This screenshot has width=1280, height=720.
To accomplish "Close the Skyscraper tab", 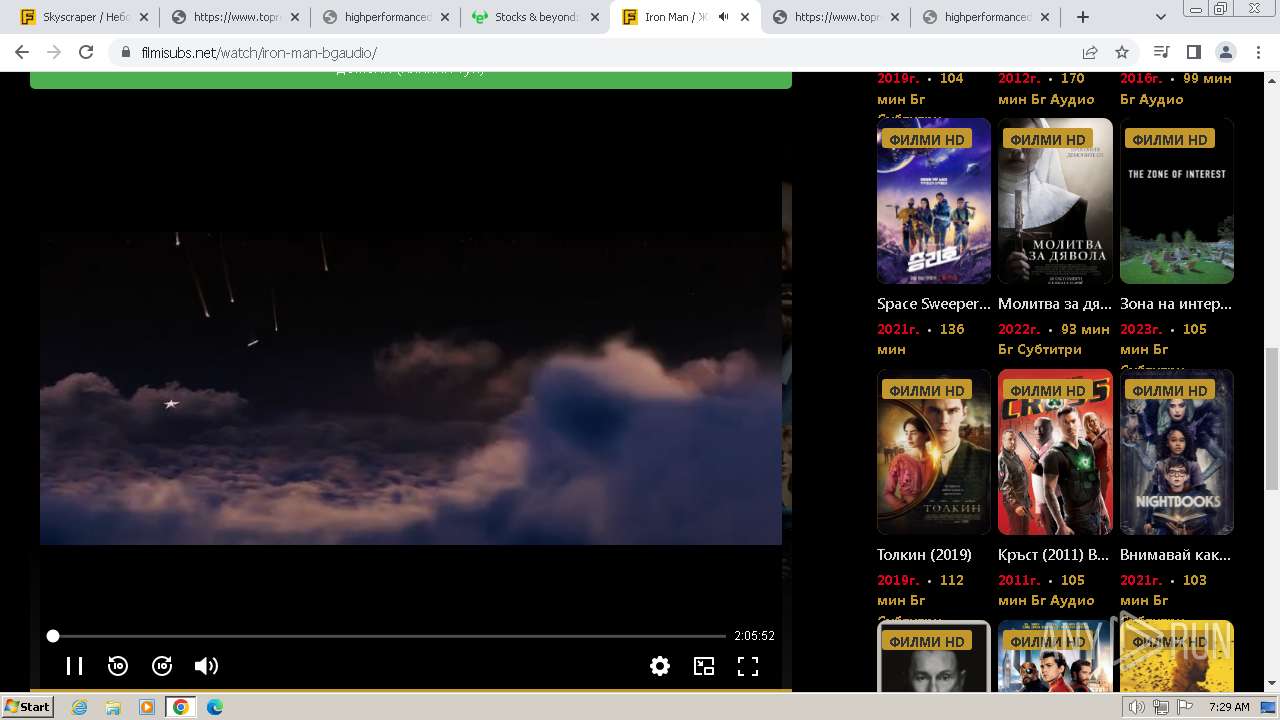I will pos(144,17).
